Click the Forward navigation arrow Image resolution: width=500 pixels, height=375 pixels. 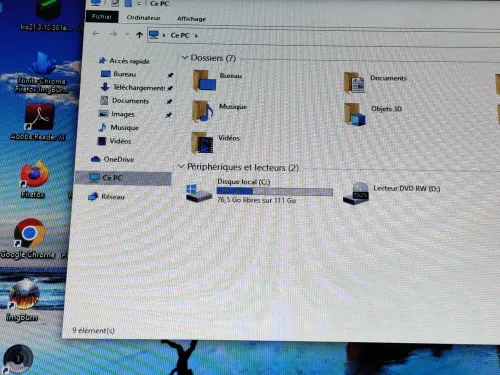(x=113, y=34)
